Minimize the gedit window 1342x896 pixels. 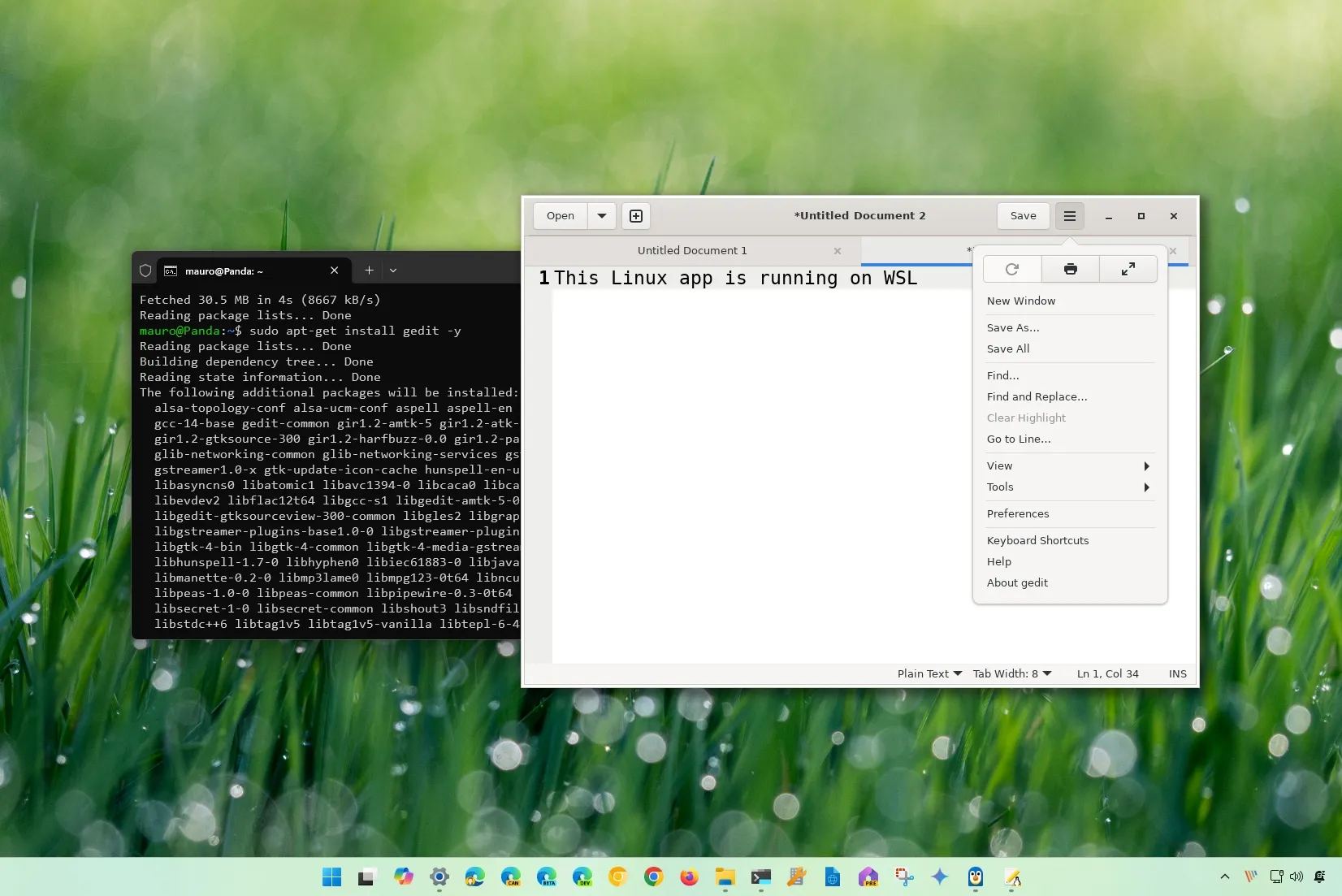(1108, 216)
